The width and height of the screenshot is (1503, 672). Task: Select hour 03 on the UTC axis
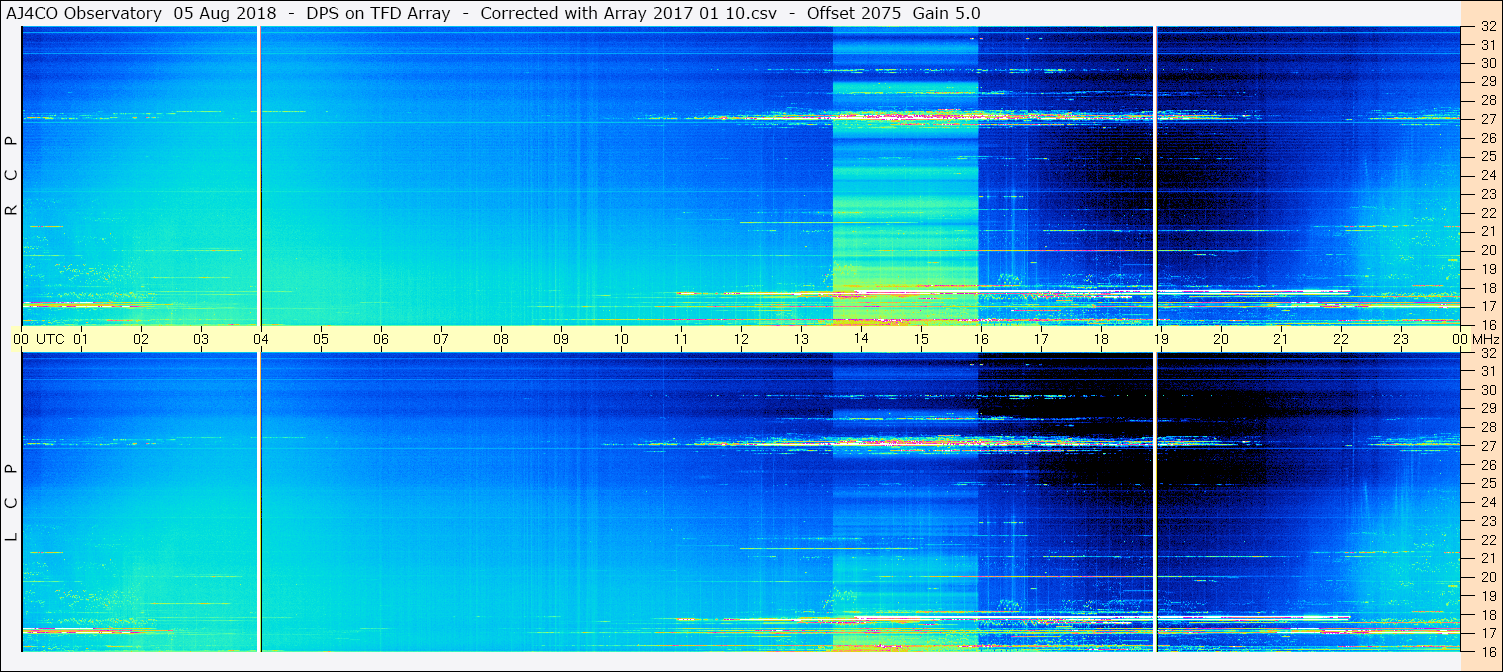click(x=201, y=339)
